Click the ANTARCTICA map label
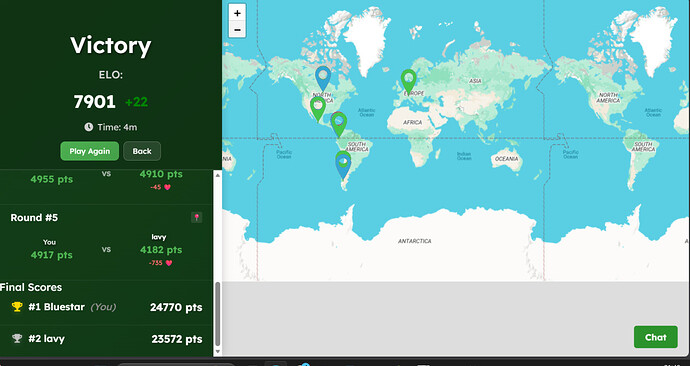Image resolution: width=690 pixels, height=366 pixels. point(415,241)
